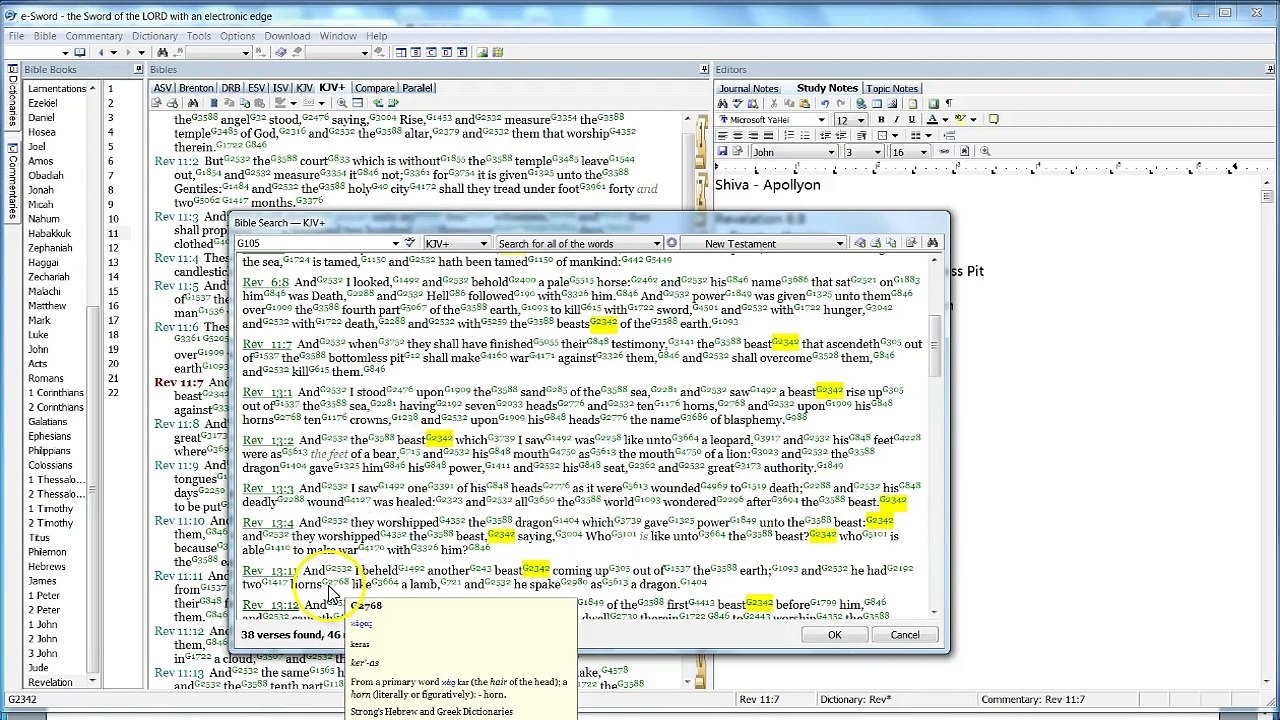Click the round options icon before New Testament

[672, 243]
